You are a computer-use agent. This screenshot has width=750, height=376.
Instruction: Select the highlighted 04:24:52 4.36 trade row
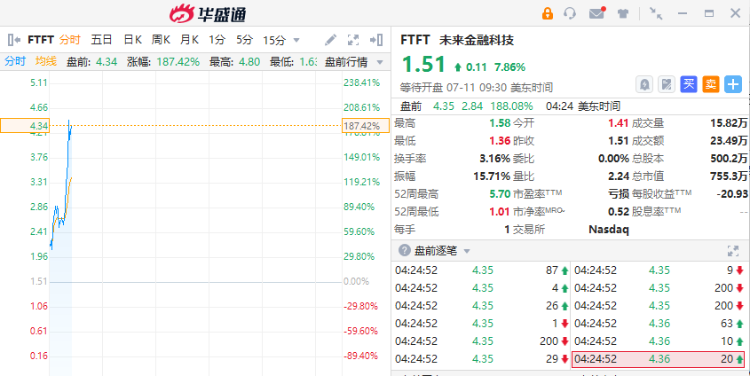659,359
